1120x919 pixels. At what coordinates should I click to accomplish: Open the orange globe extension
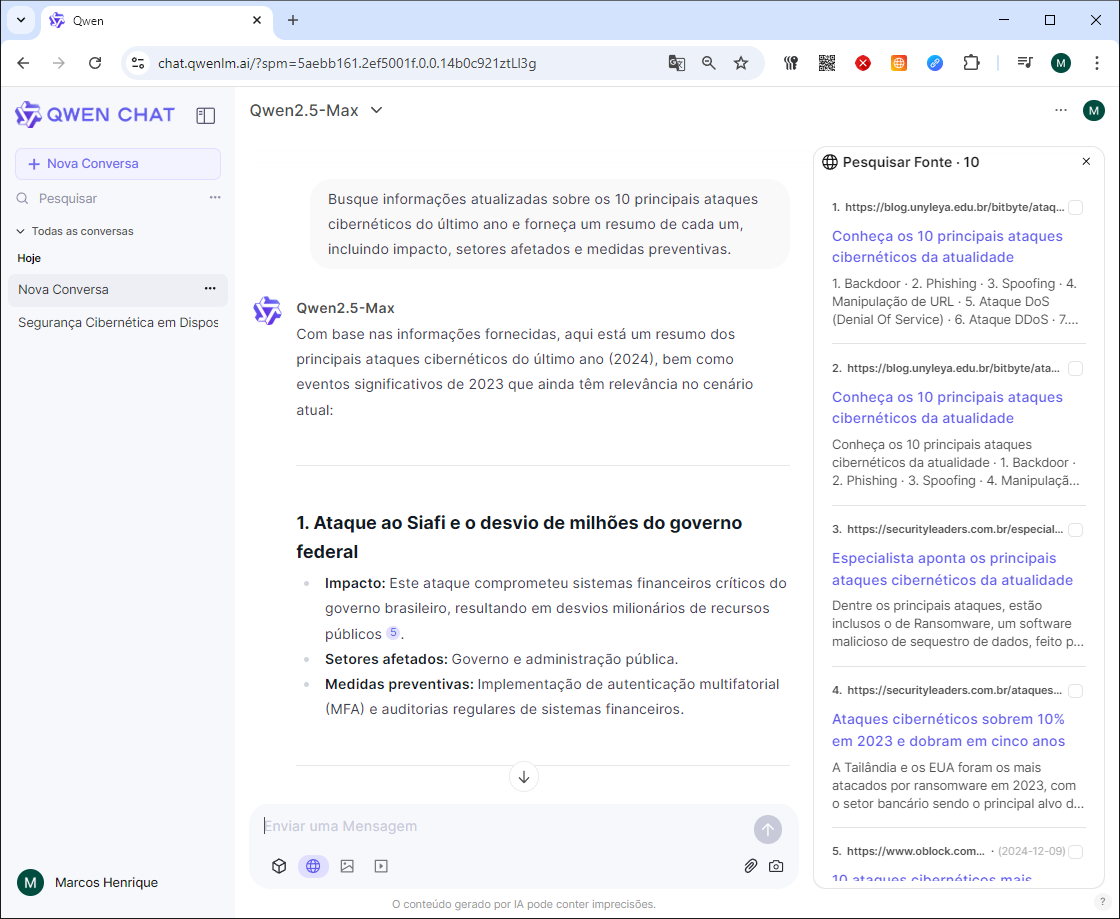(x=899, y=63)
